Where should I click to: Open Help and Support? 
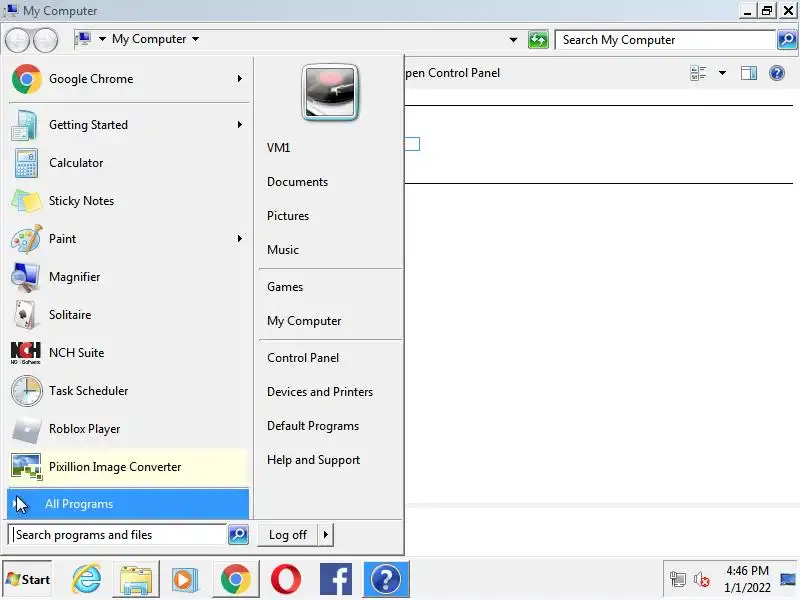[x=313, y=460]
